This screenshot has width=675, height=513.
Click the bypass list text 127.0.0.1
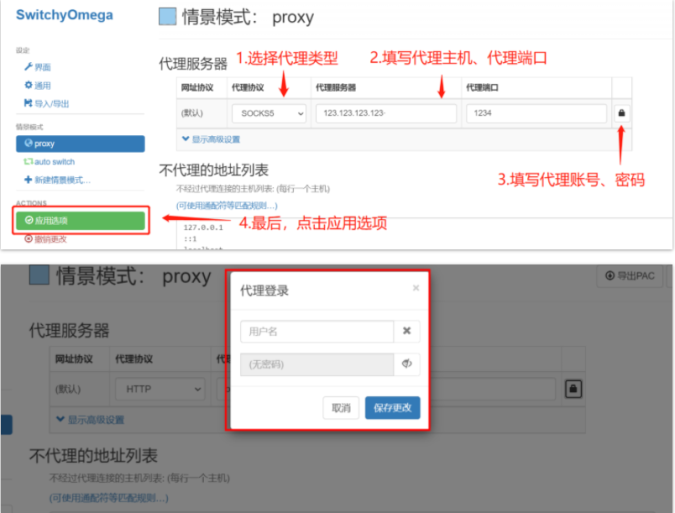pos(203,227)
